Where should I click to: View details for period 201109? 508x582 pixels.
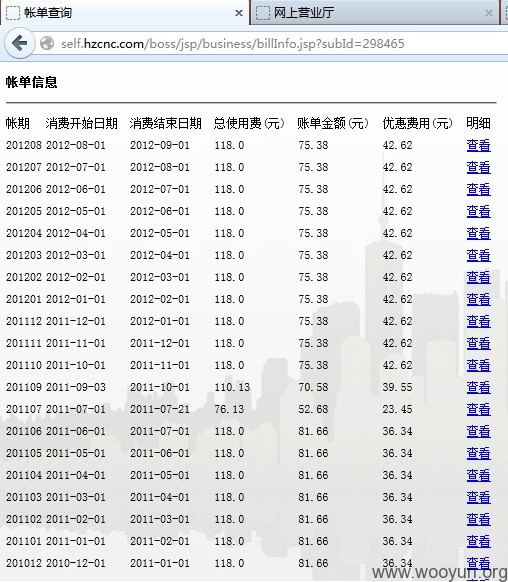click(x=478, y=387)
